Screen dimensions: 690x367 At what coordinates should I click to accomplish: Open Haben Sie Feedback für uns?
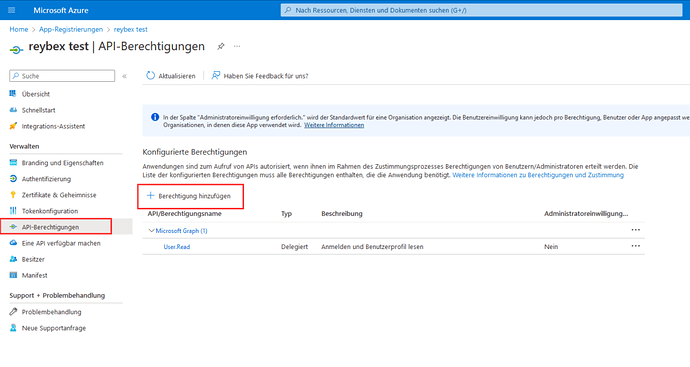click(x=266, y=76)
